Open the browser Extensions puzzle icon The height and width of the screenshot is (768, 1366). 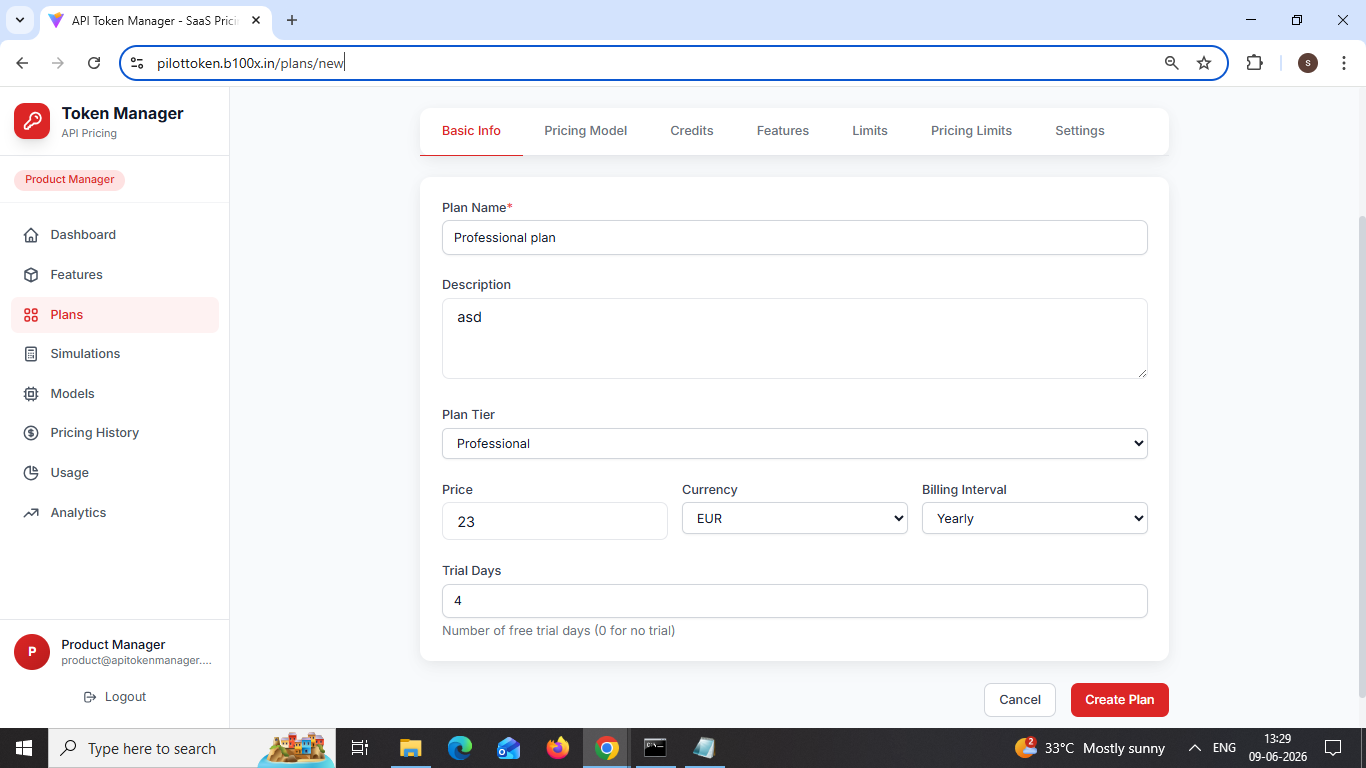pos(1254,63)
